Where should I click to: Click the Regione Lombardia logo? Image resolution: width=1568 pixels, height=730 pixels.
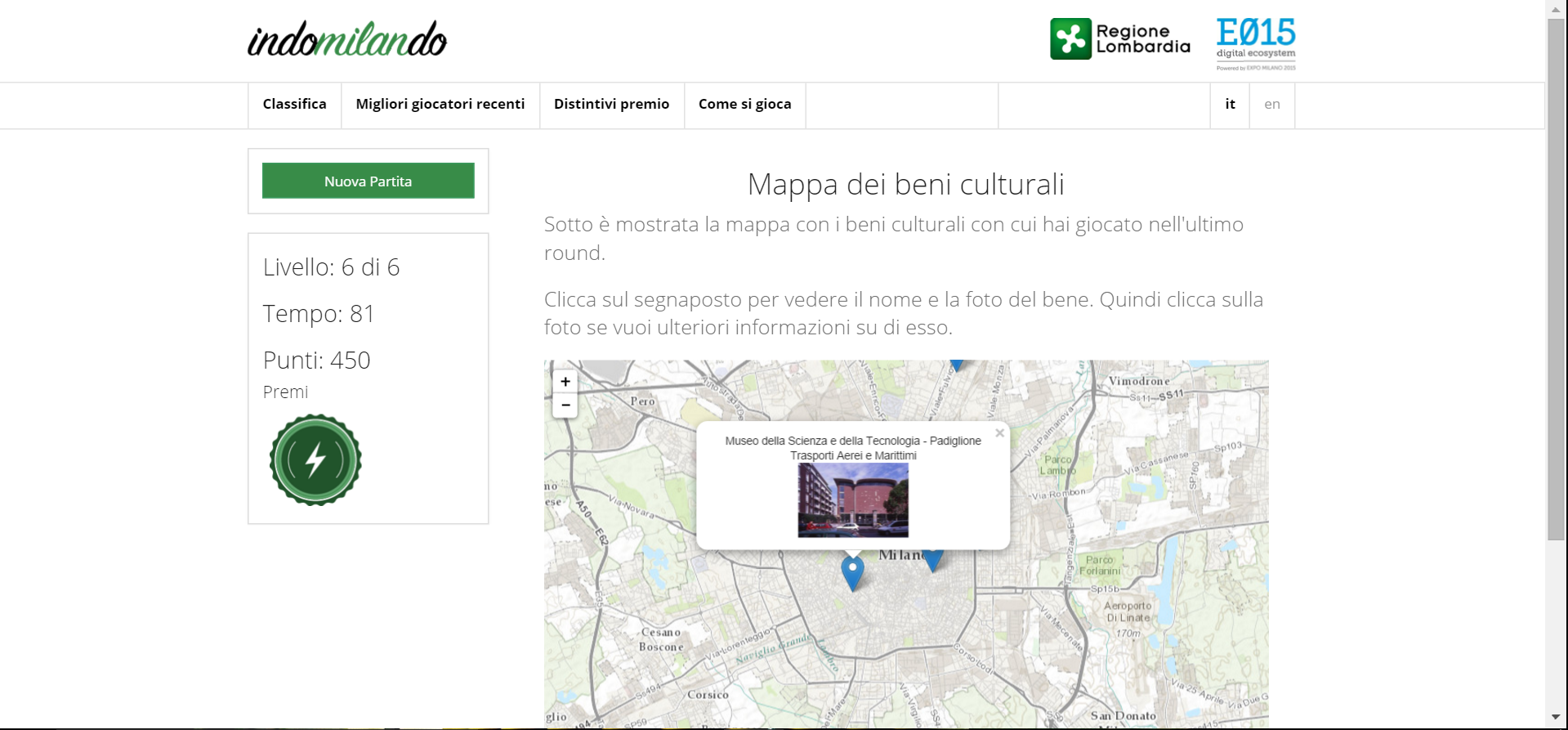tap(1119, 39)
